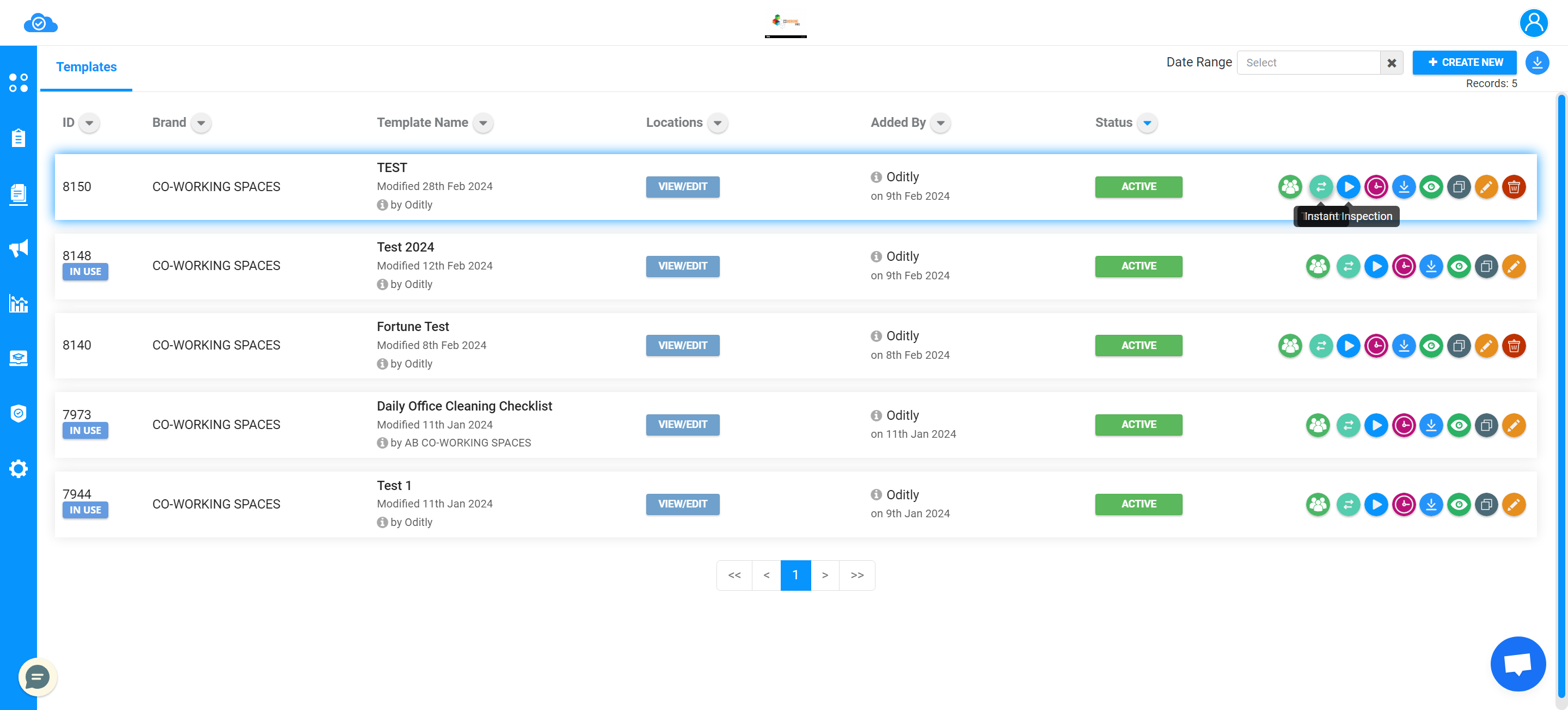Viewport: 1568px width, 710px height.
Task: Expand the Template Name column filter dropdown
Action: (x=483, y=123)
